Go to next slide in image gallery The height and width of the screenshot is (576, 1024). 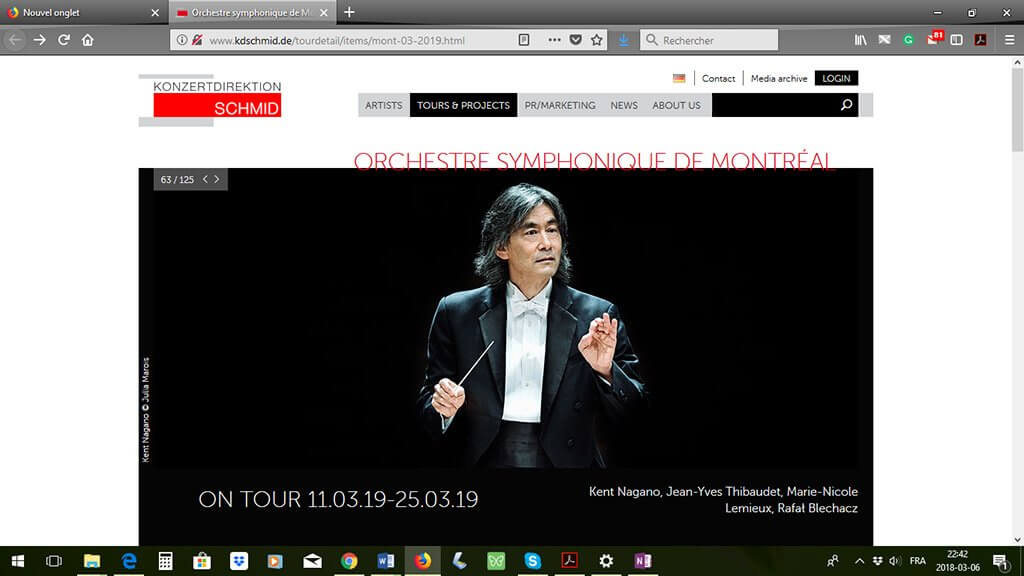pyautogui.click(x=217, y=179)
